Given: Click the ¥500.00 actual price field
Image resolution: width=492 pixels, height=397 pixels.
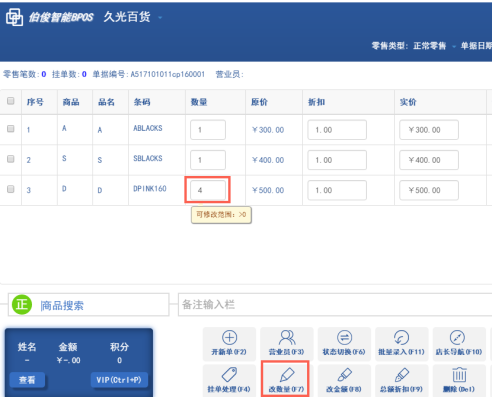Looking at the screenshot, I should coord(429,190).
